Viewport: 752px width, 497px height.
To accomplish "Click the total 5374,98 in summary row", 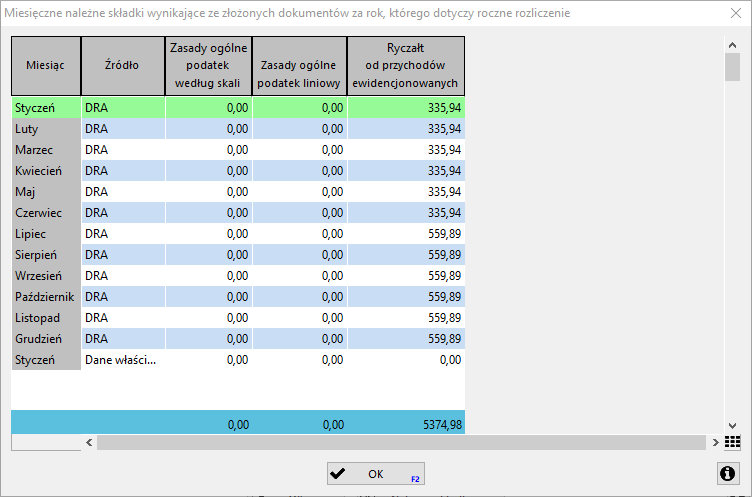I will (443, 425).
